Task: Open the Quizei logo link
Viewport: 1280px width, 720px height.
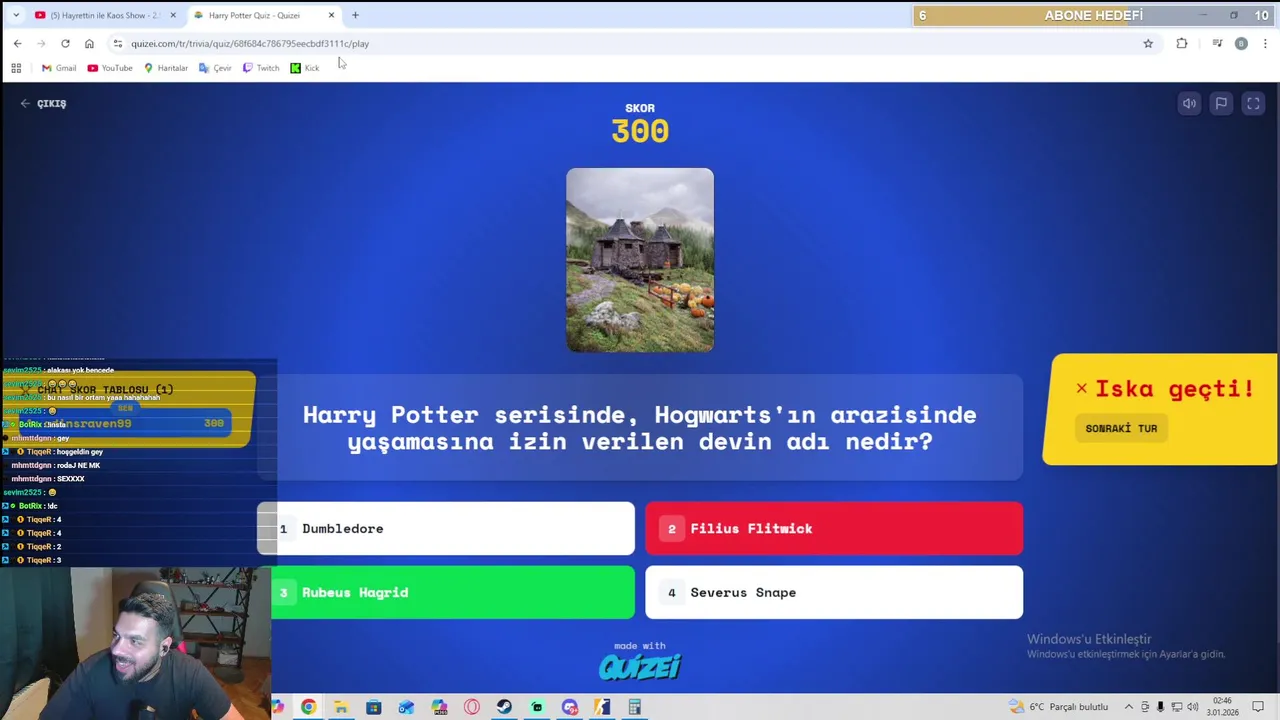Action: tap(640, 666)
